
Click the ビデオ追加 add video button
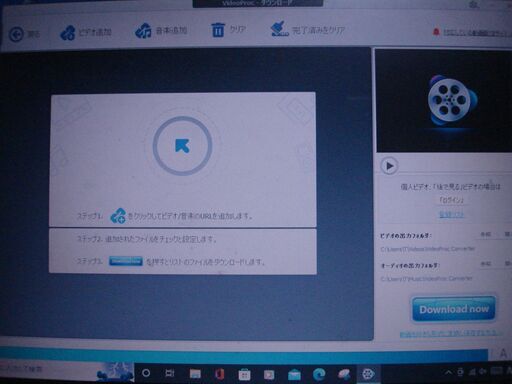(x=86, y=33)
